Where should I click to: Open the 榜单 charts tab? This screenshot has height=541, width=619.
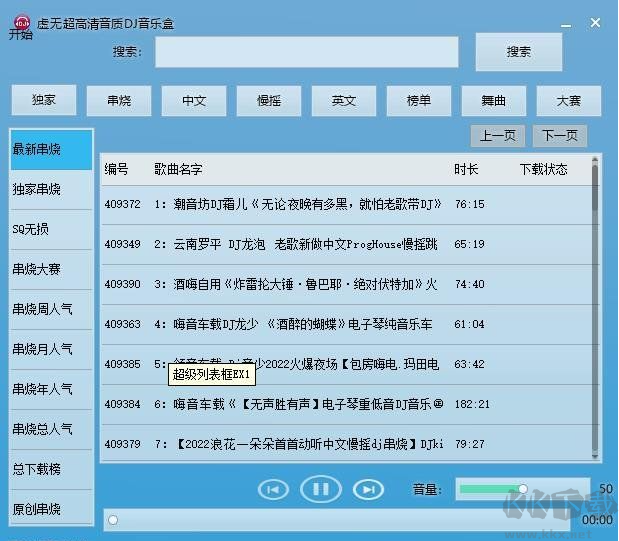point(419,101)
